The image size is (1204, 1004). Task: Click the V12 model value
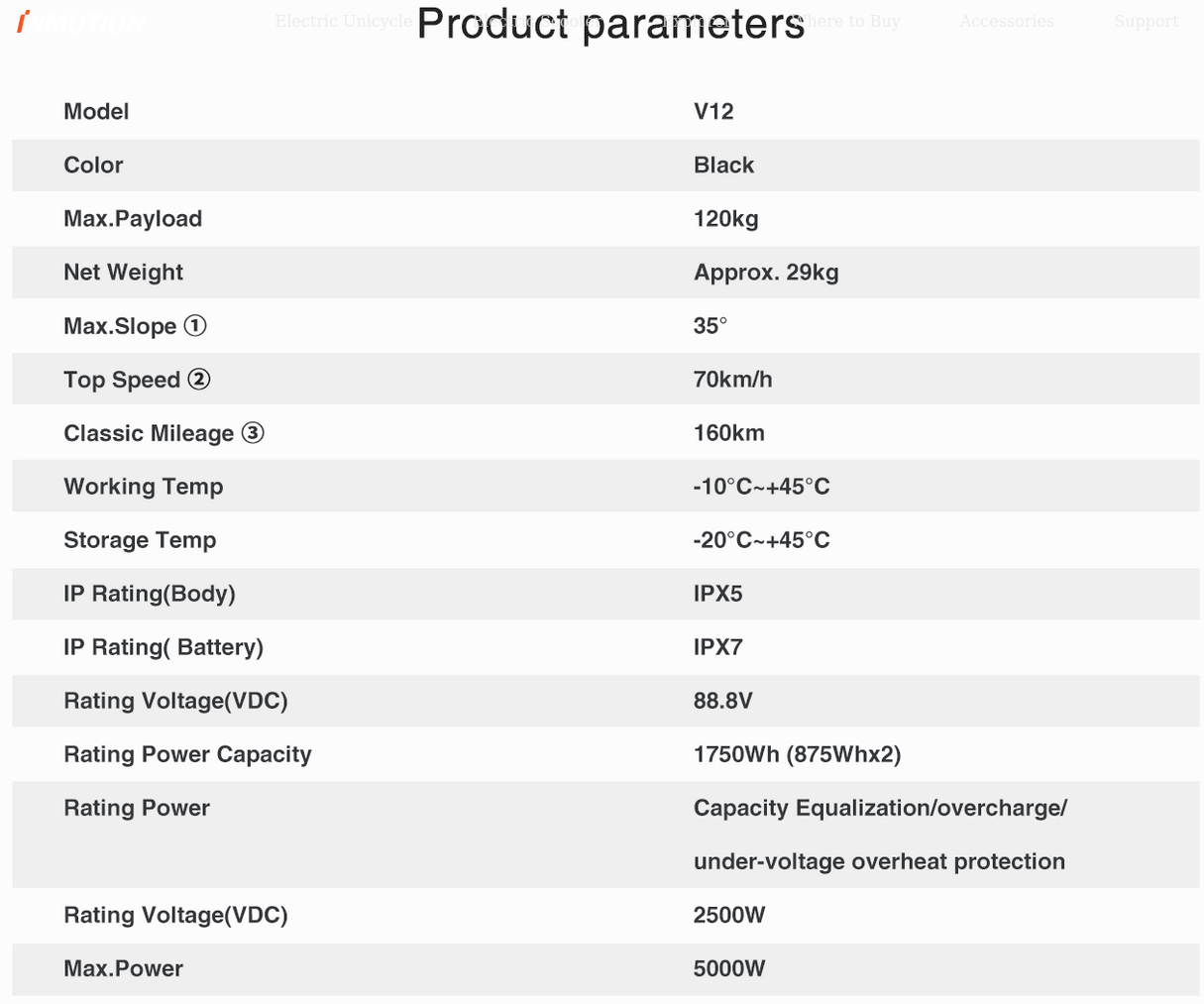[713, 111]
